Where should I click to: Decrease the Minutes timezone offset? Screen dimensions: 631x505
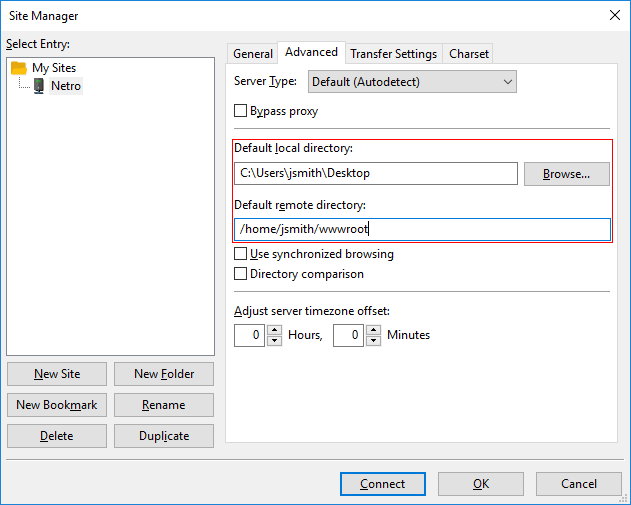click(374, 341)
